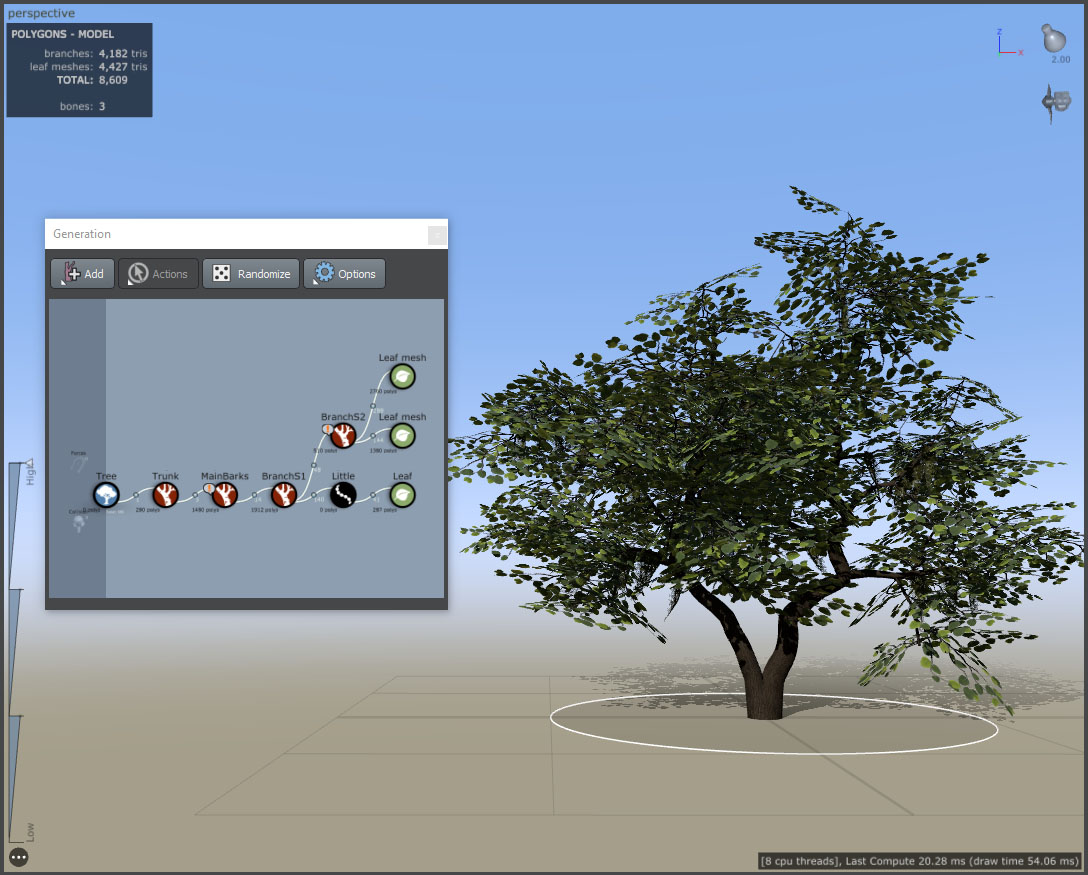Open the Add generator dropdown
Viewport: 1088px width, 875px height.
tap(83, 273)
